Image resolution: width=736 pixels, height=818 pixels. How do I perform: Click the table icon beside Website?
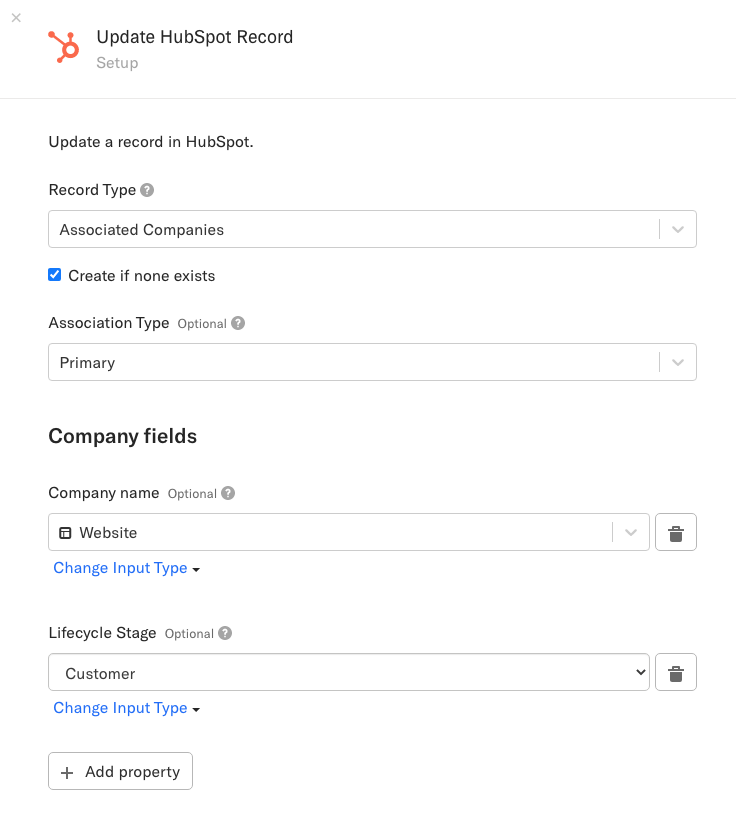(66, 533)
